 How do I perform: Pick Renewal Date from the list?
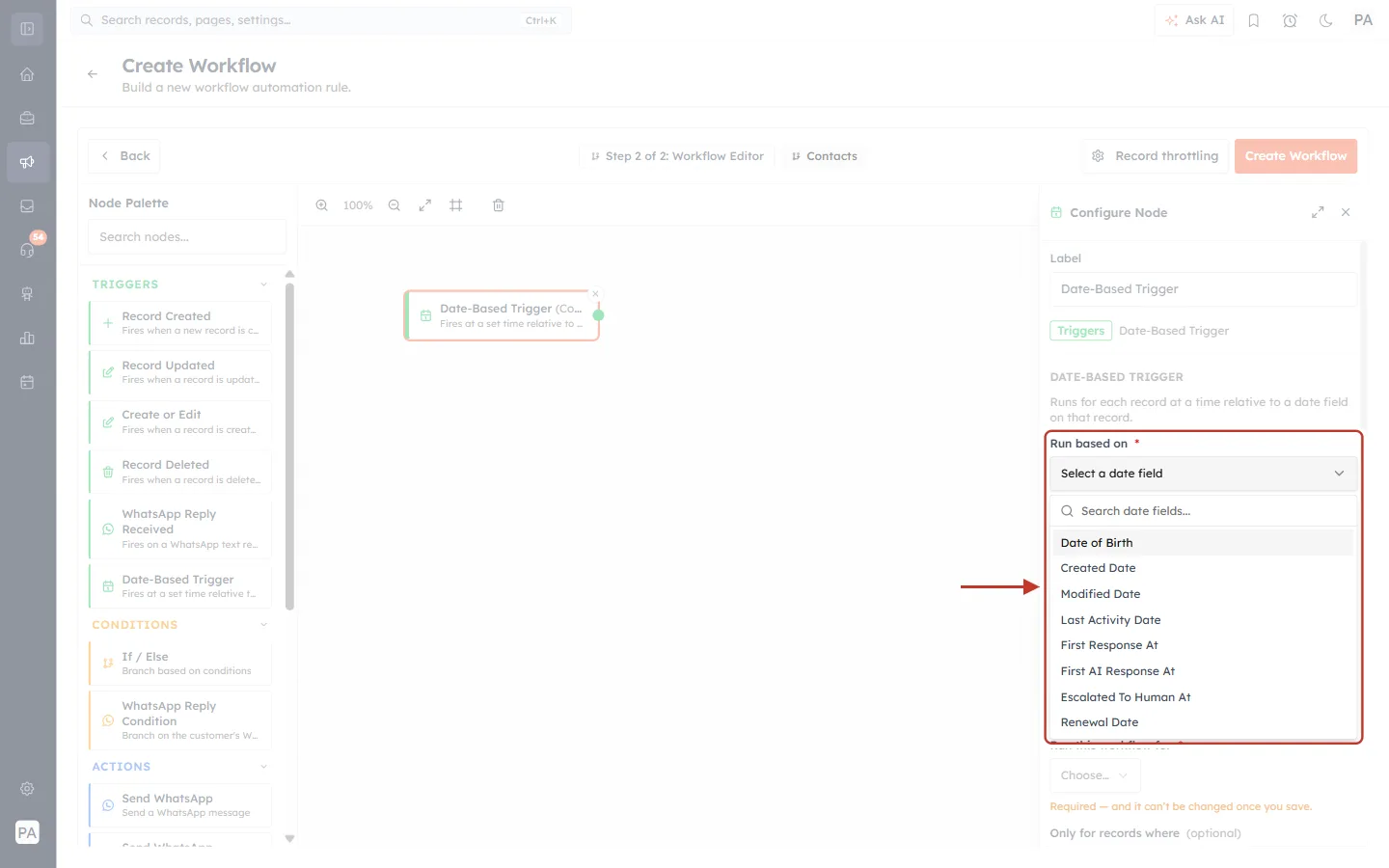(1203, 722)
